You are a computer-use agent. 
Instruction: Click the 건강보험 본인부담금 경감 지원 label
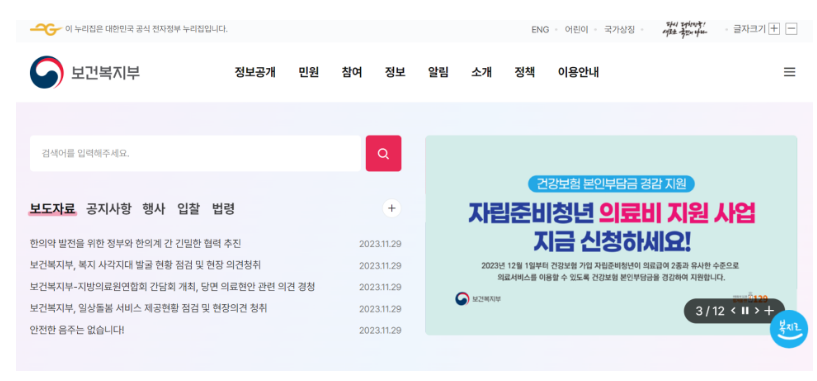pos(611,183)
